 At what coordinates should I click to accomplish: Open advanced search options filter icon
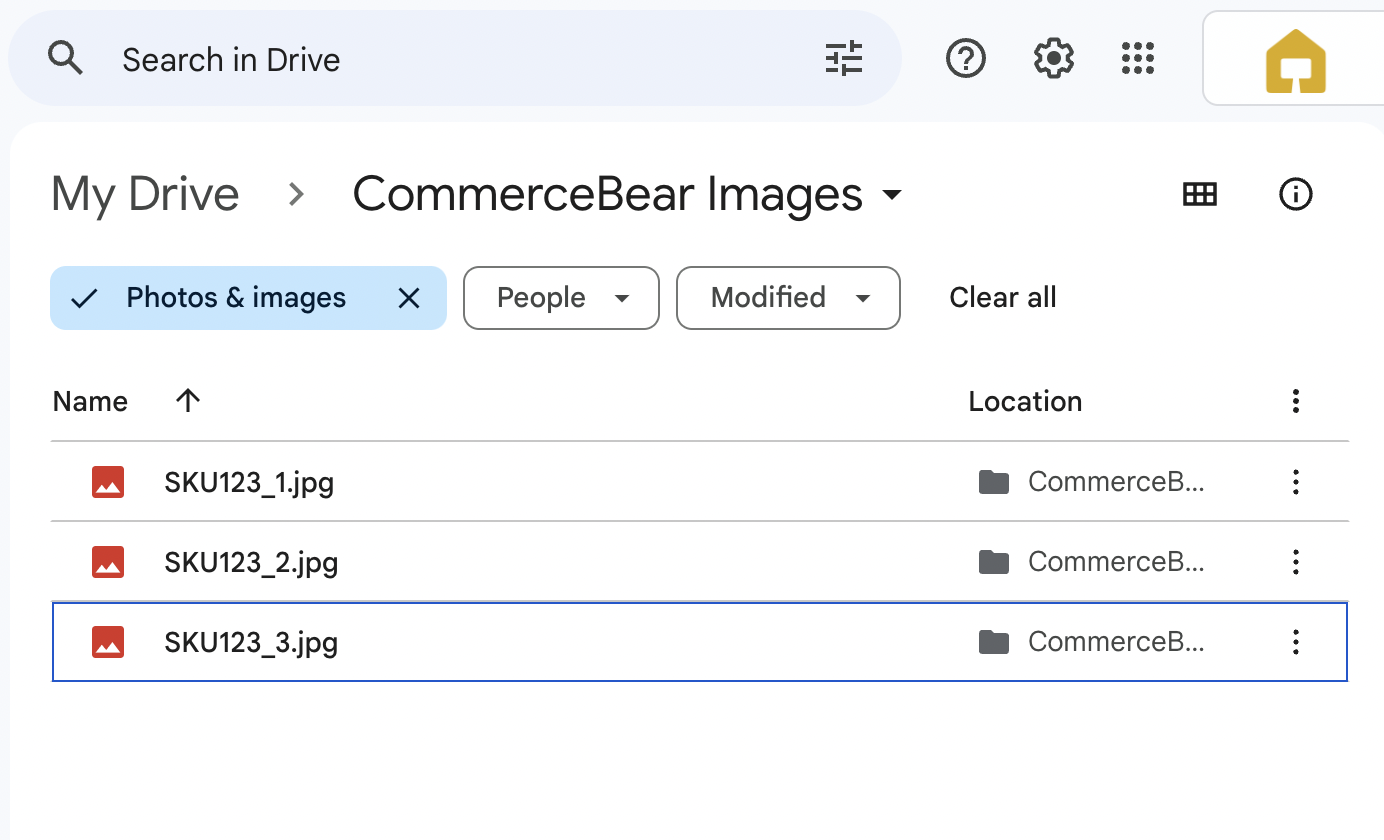point(843,59)
